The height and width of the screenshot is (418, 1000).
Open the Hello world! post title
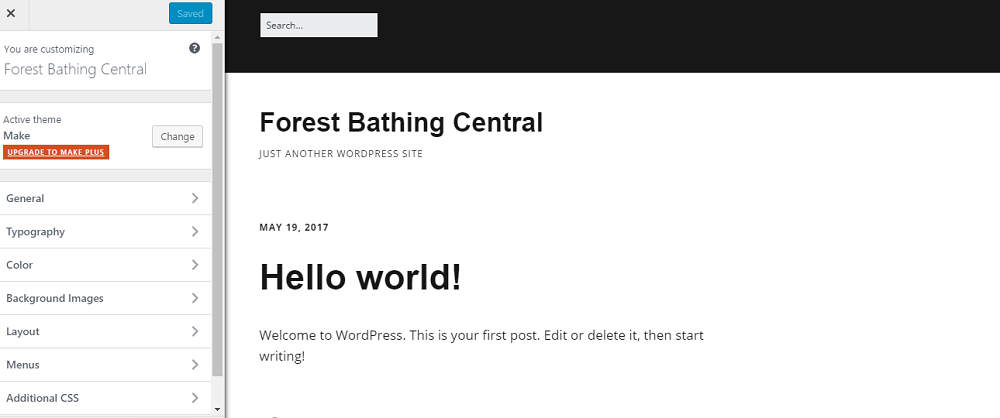[360, 278]
